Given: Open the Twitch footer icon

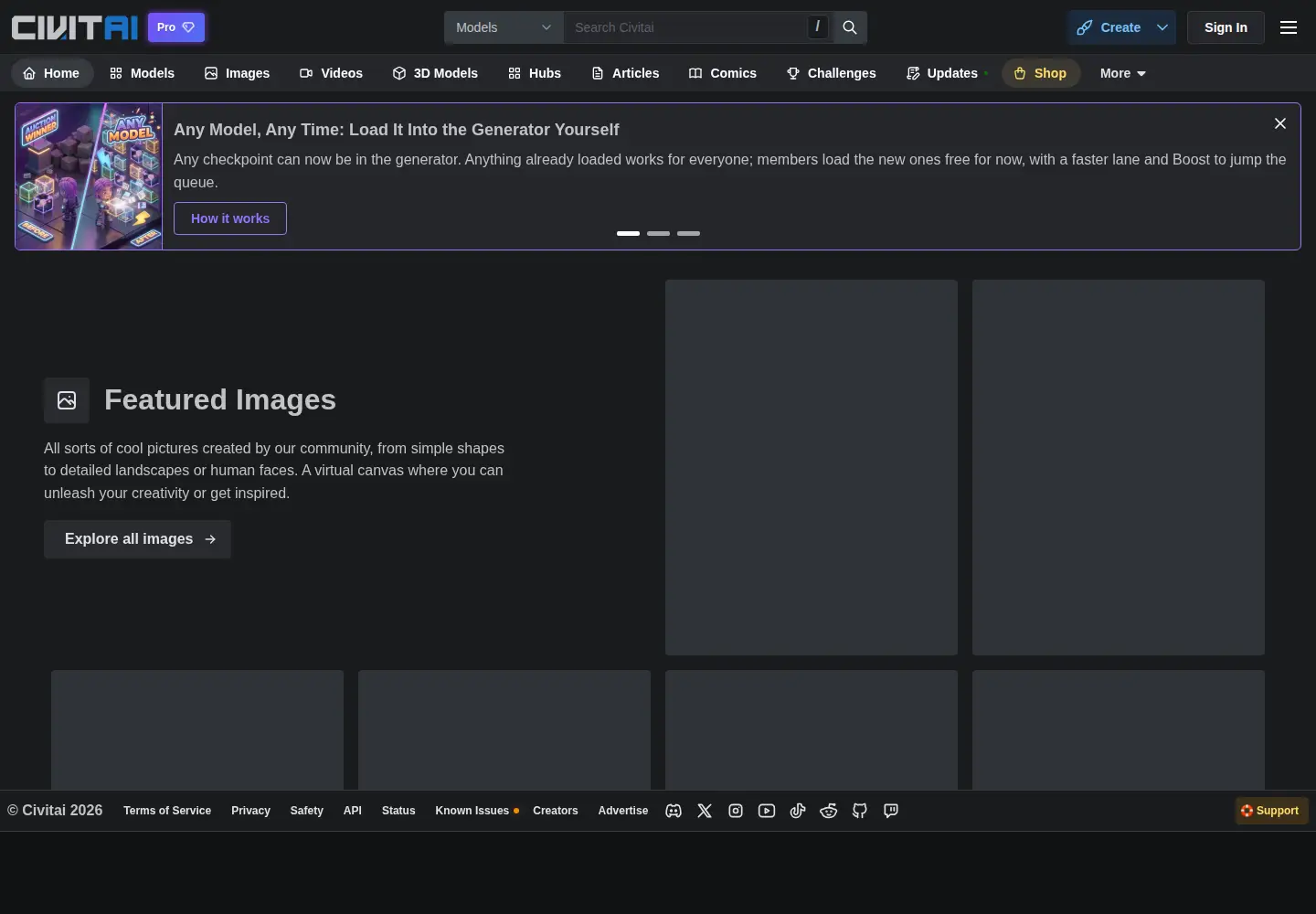Looking at the screenshot, I should (891, 811).
